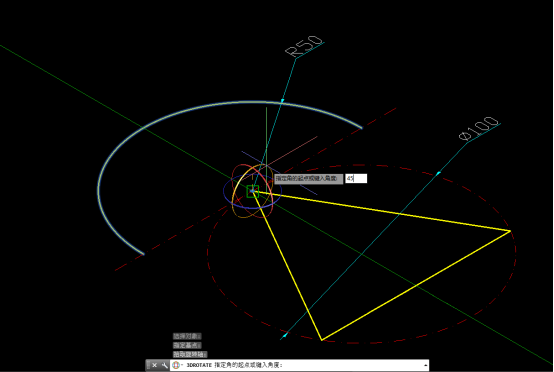Close the command line window with X
The width and height of the screenshot is (554, 372).
coord(155,365)
